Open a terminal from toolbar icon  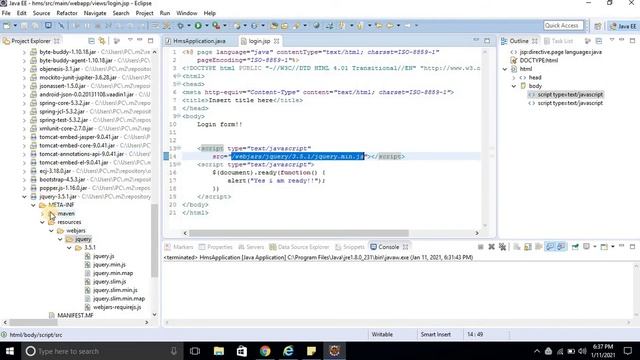[48, 26]
